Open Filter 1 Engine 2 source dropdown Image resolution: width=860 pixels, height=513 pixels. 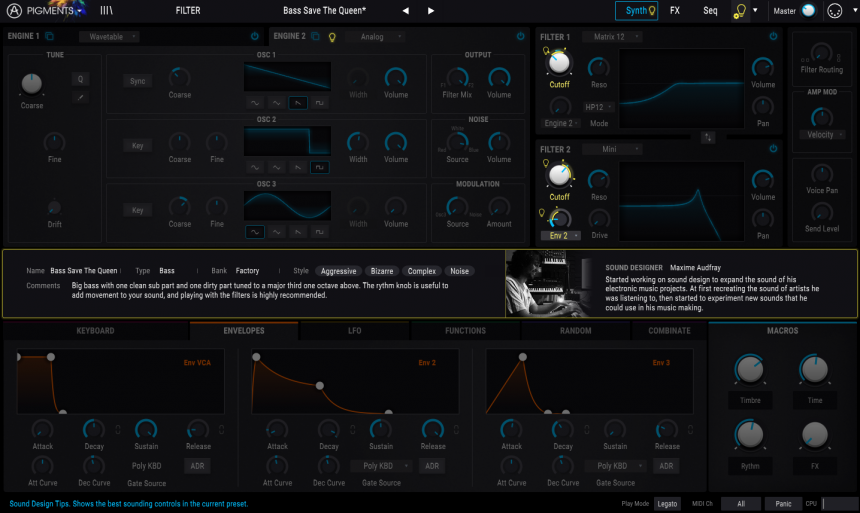pyautogui.click(x=561, y=123)
